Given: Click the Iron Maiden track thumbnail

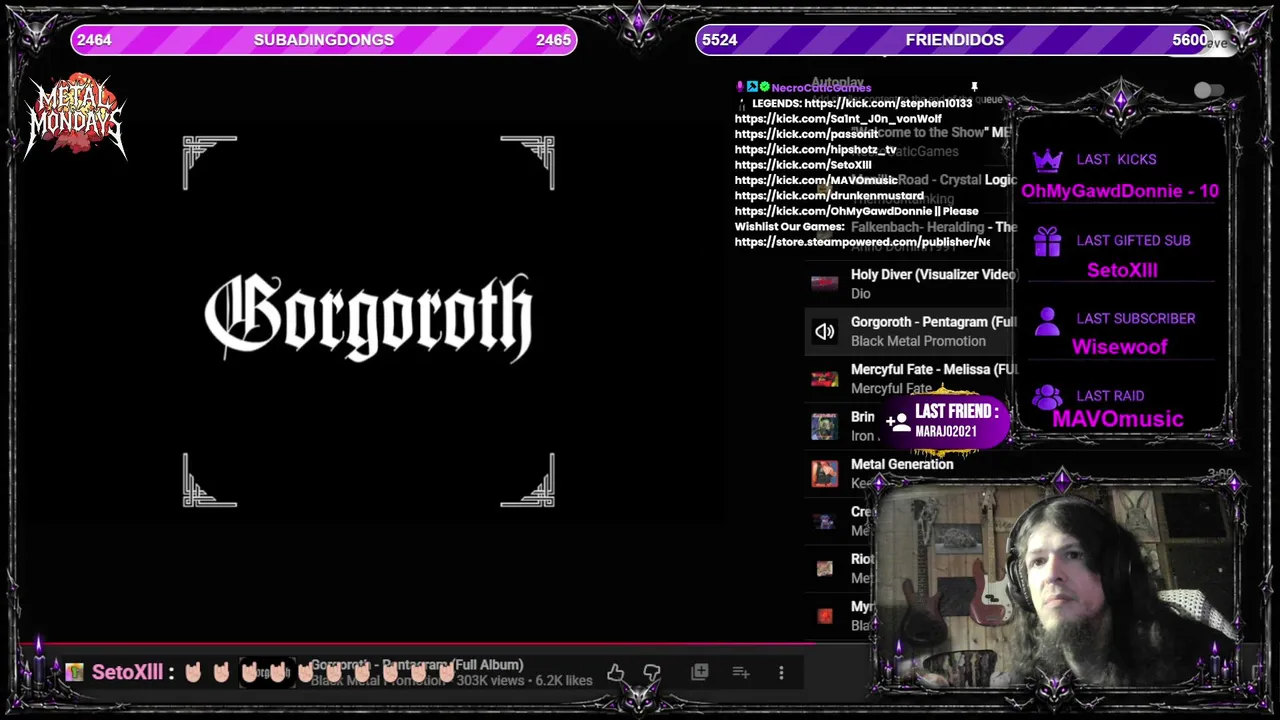Looking at the screenshot, I should 824,427.
